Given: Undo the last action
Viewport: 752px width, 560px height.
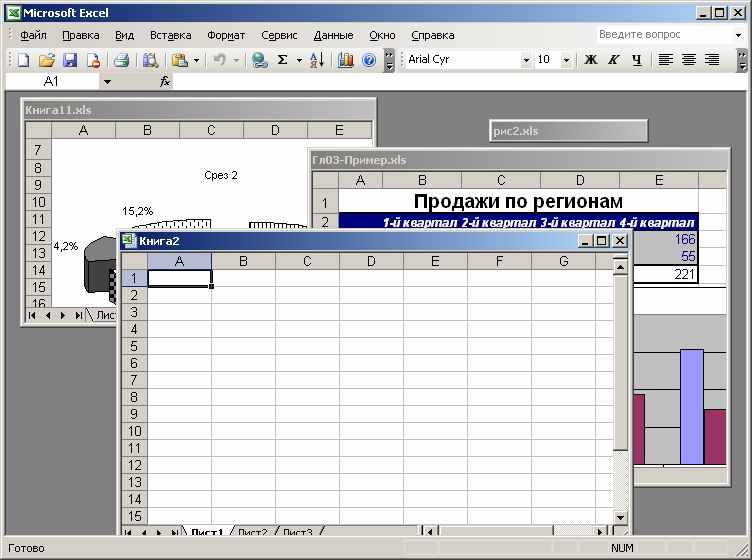Looking at the screenshot, I should (x=220, y=60).
